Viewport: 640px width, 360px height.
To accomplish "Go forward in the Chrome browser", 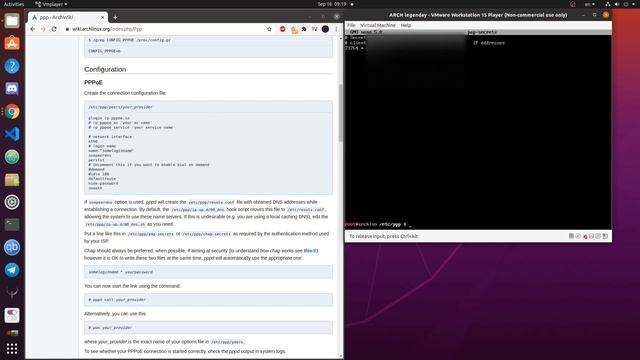I will (43, 29).
